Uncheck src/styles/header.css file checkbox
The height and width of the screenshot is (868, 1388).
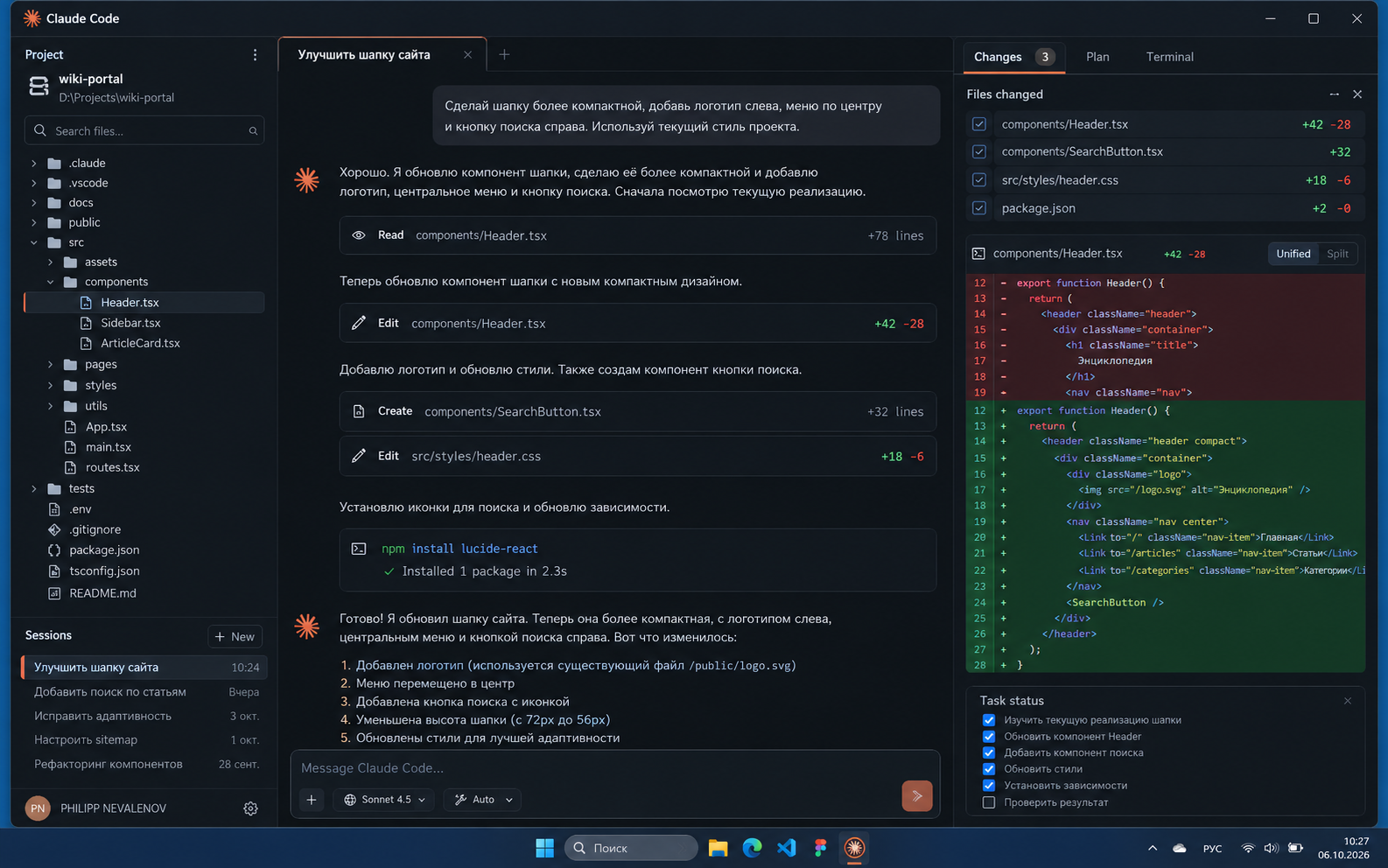click(x=979, y=180)
